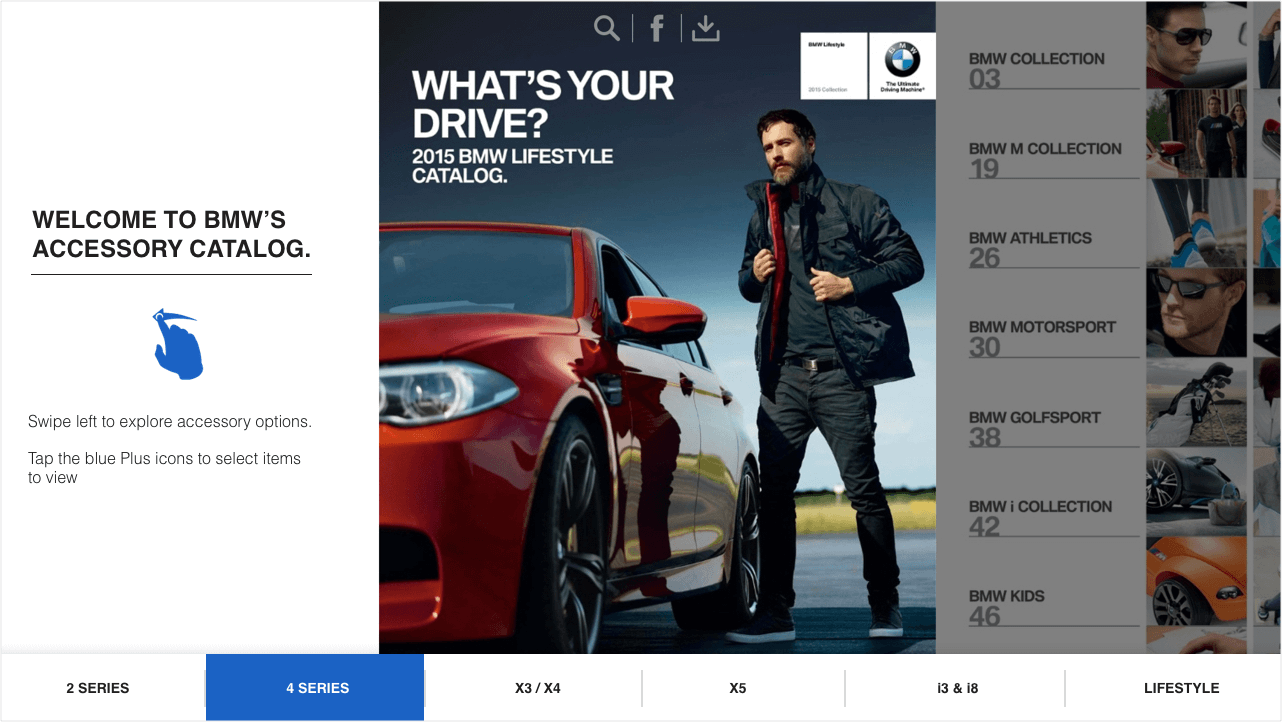Open BMW COLLECTION page 03

(x=1054, y=69)
